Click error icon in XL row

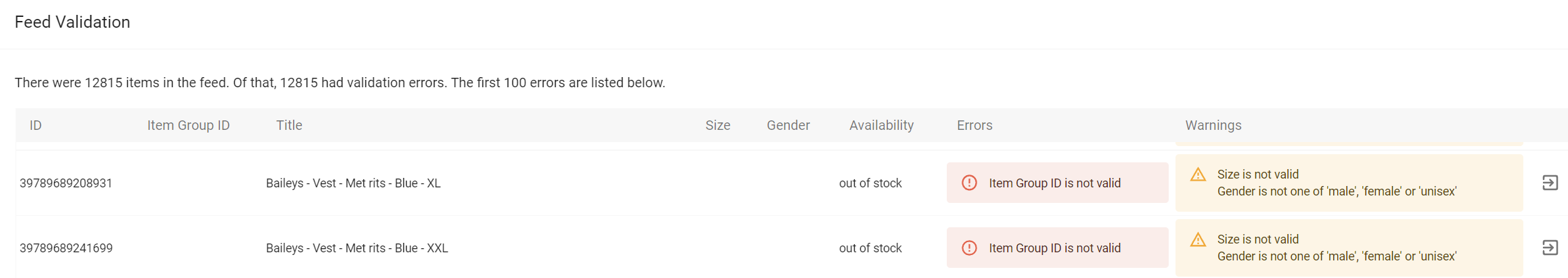[969, 183]
